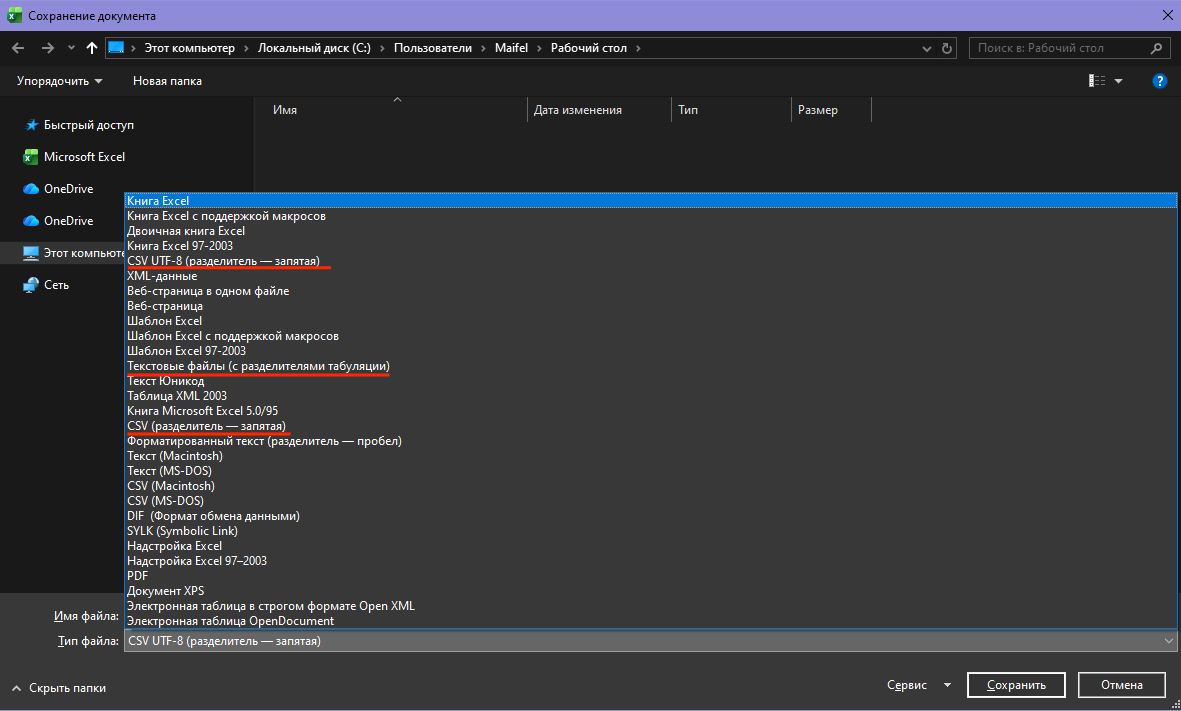Open help via blue question icon

point(1160,81)
